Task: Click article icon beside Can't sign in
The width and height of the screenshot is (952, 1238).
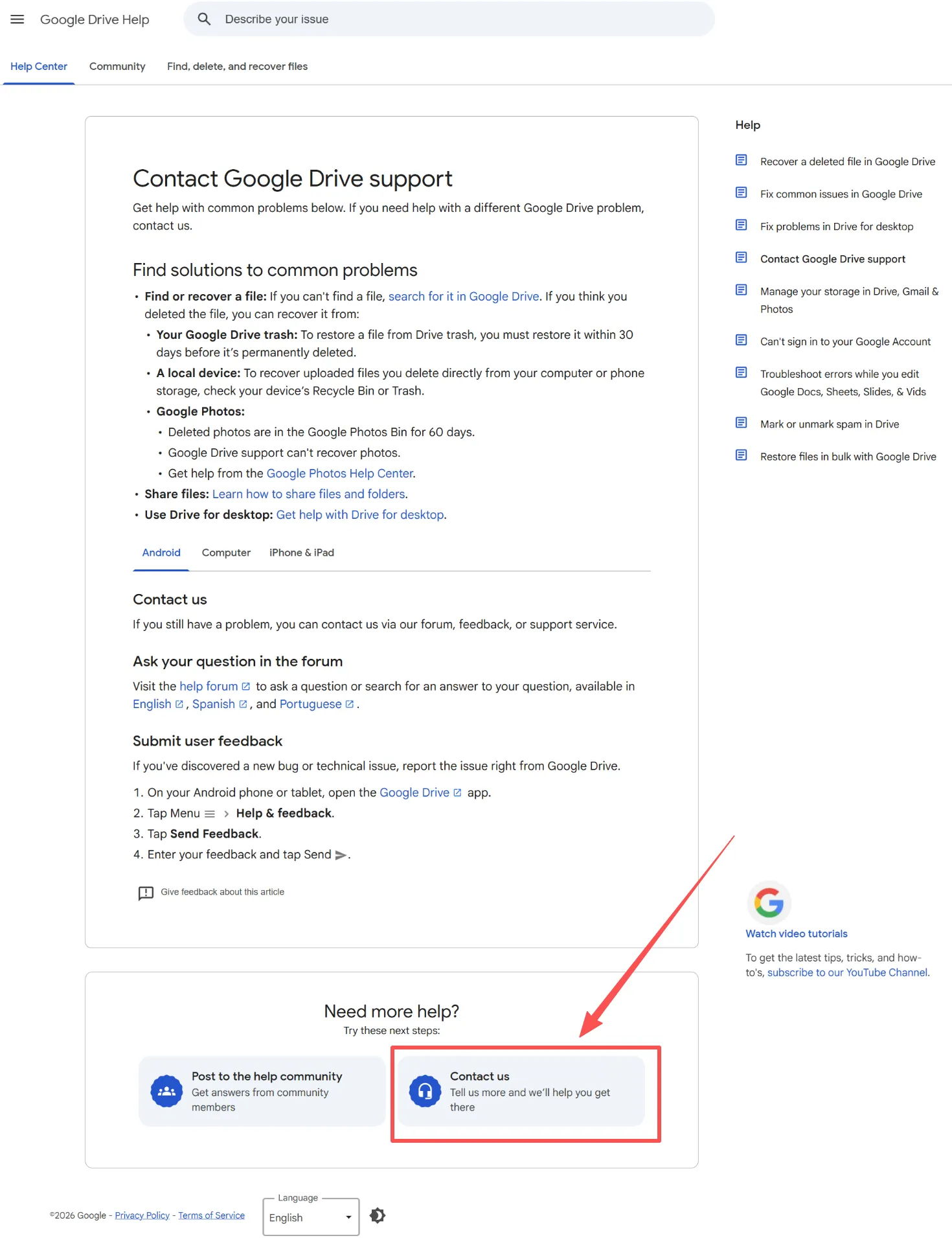Action: point(742,341)
